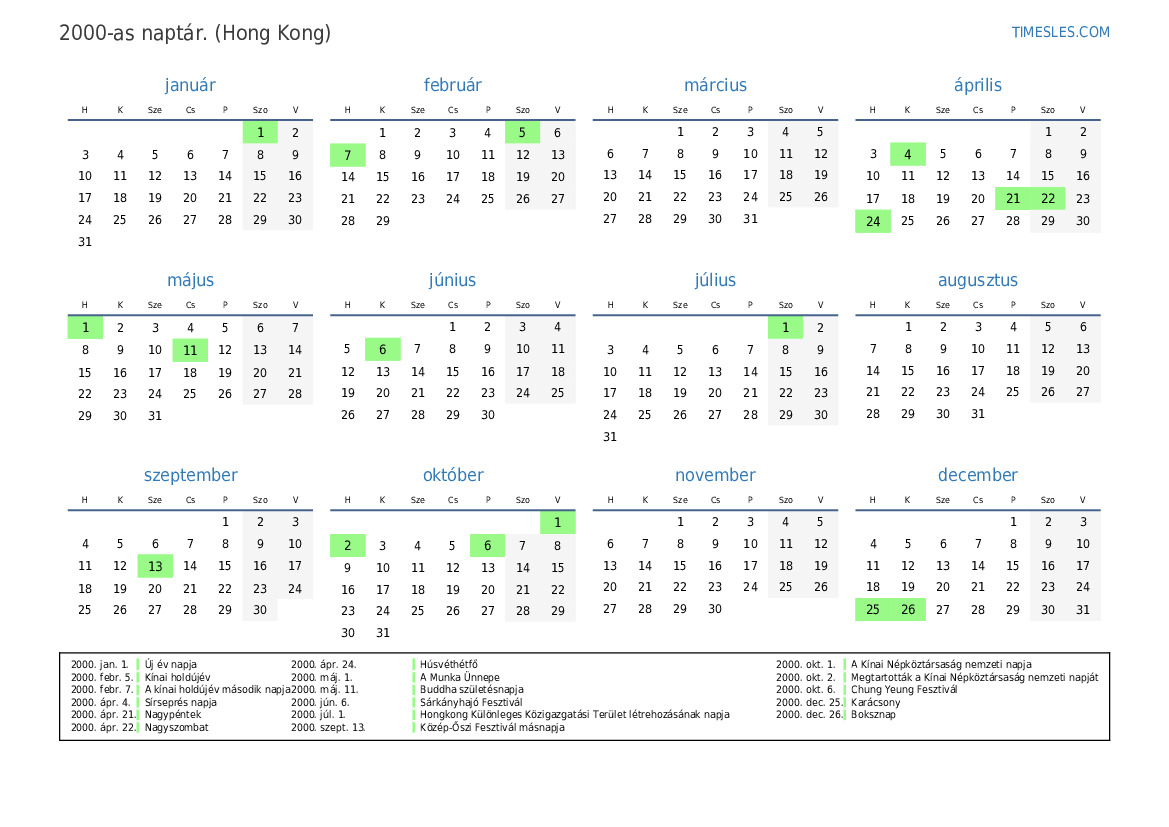Select the december month heading

977,475
